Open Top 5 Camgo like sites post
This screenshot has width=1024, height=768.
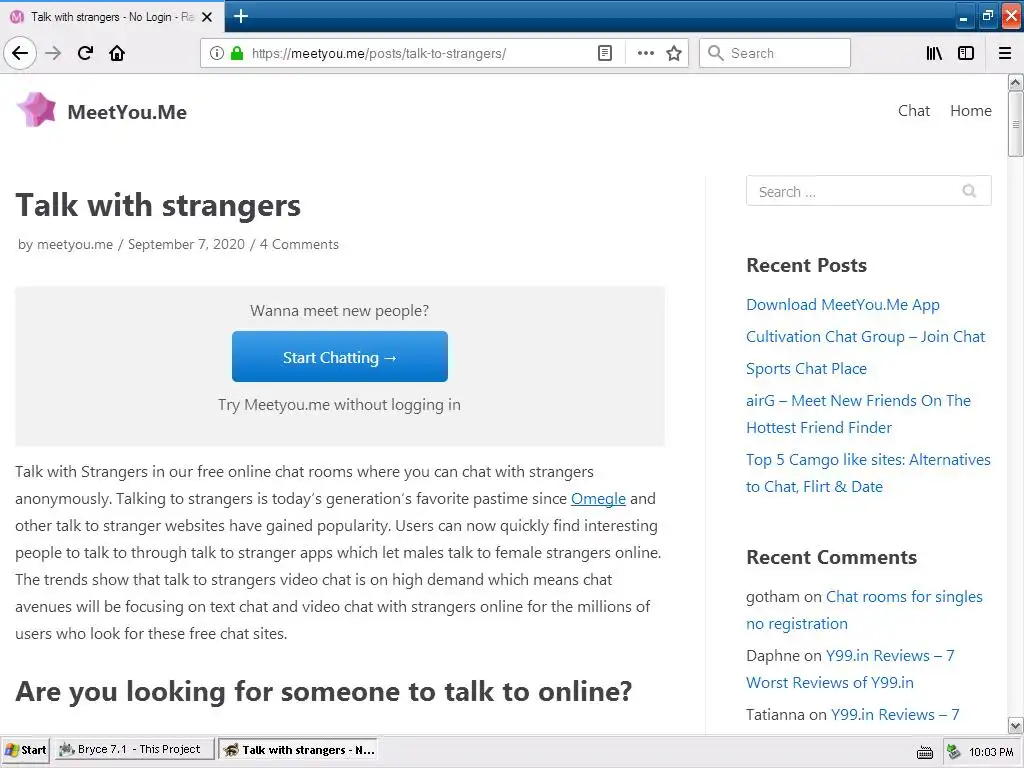[868, 473]
